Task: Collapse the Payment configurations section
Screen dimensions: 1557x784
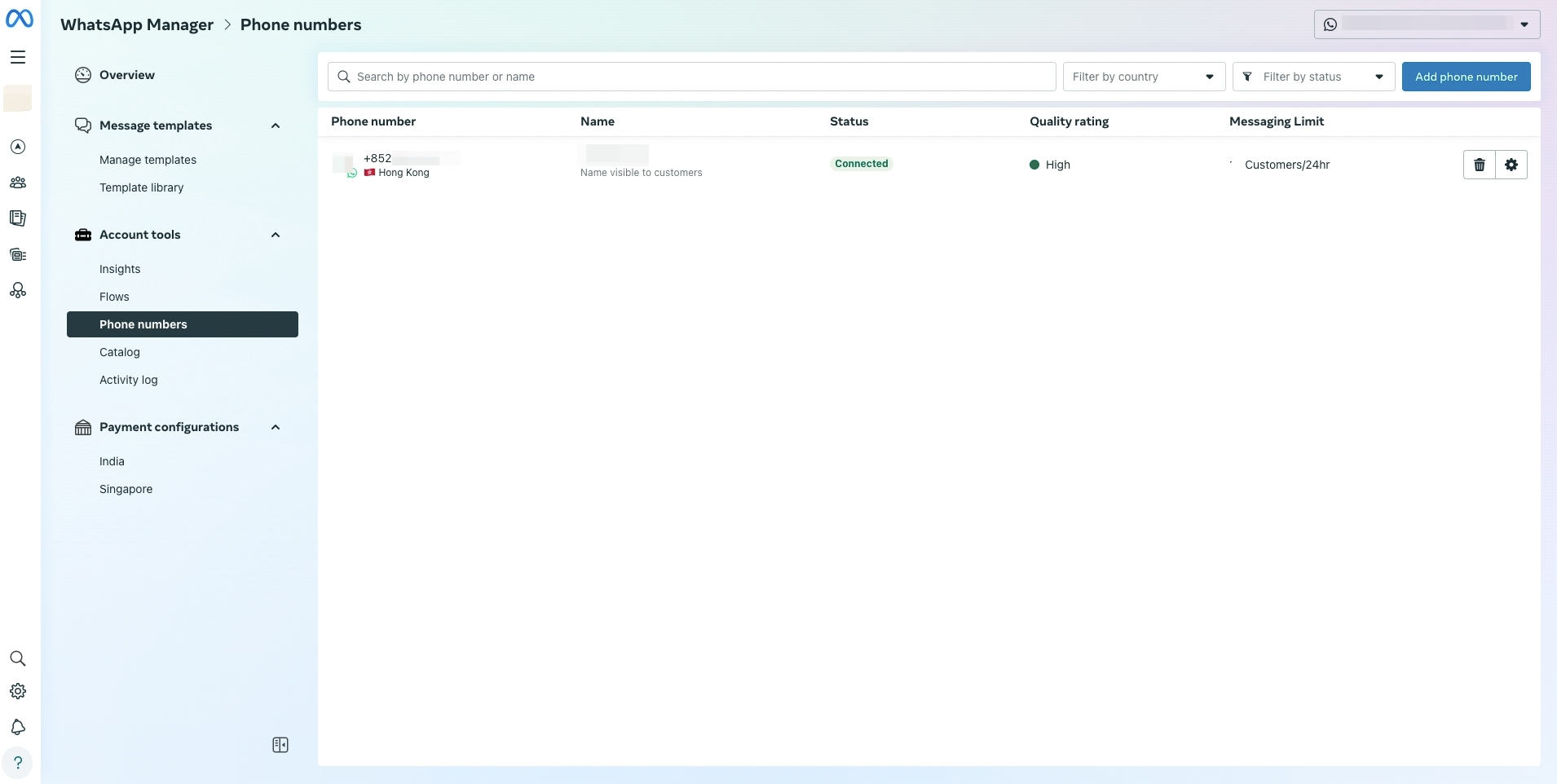Action: coord(276,427)
